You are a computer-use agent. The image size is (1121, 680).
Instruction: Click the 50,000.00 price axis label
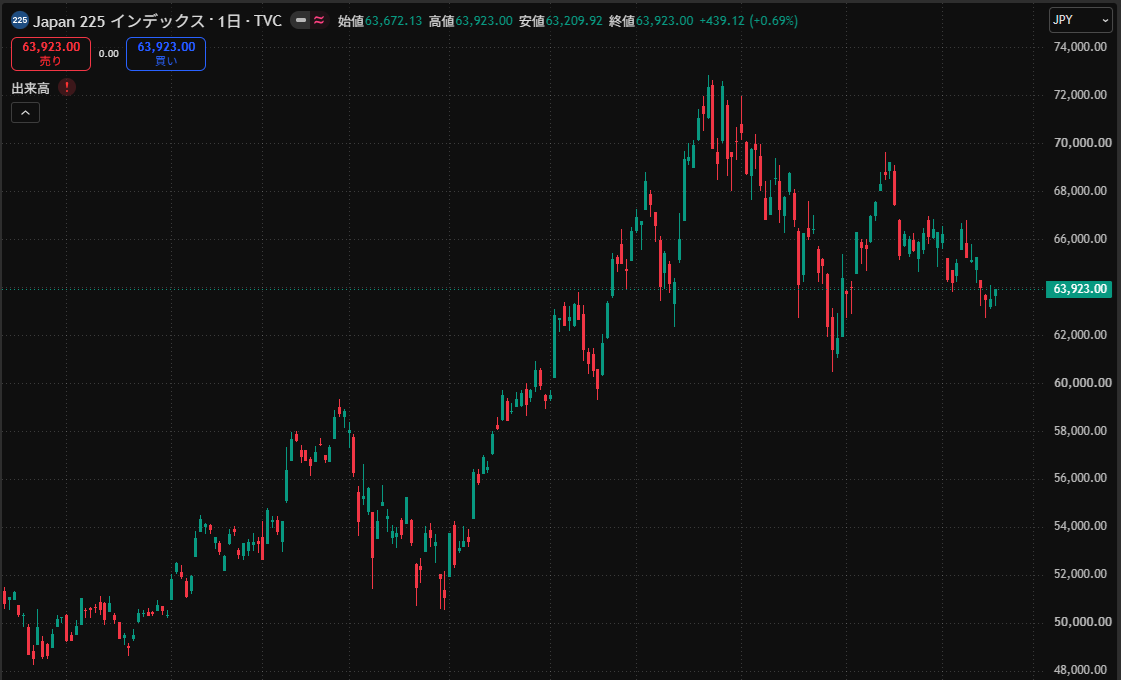tap(1082, 621)
